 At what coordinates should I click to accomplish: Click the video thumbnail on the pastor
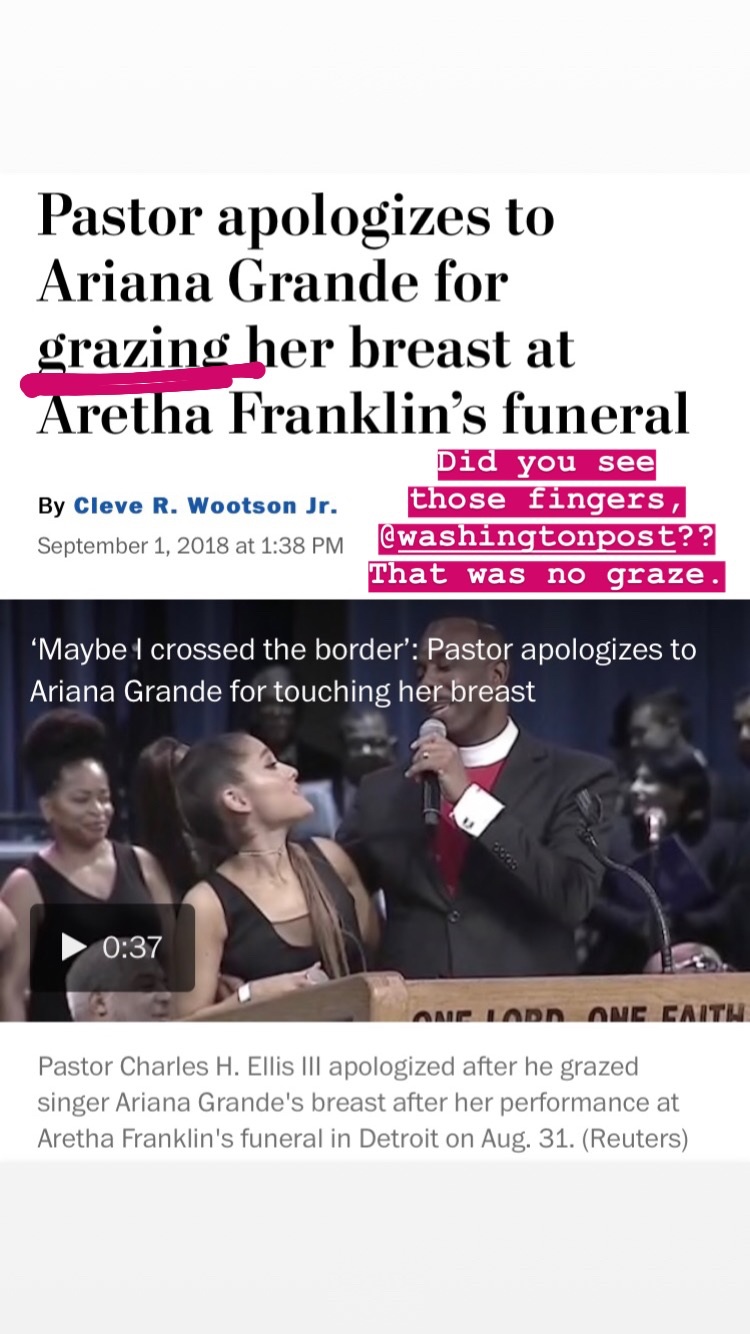[480, 830]
